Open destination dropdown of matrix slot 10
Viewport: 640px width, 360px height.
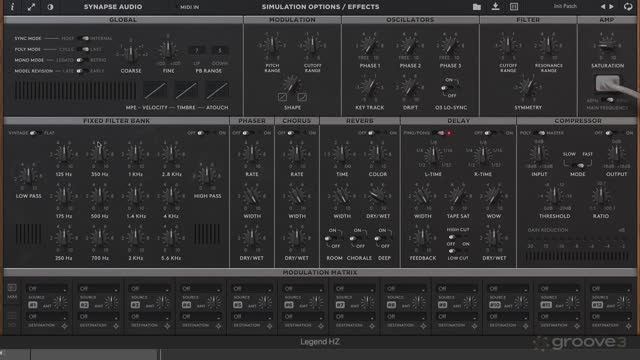click(507, 316)
